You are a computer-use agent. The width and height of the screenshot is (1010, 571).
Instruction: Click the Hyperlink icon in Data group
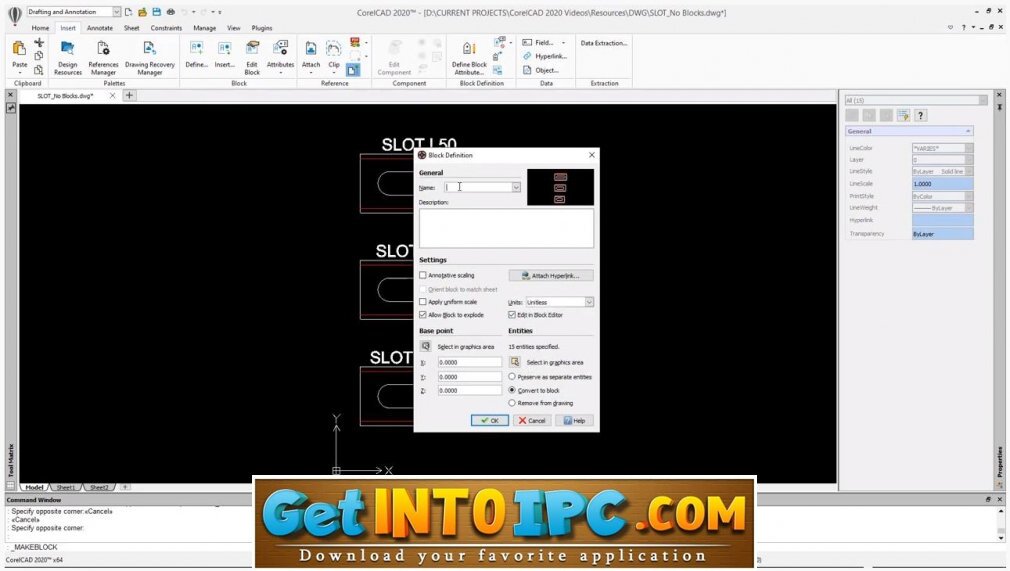click(527, 56)
